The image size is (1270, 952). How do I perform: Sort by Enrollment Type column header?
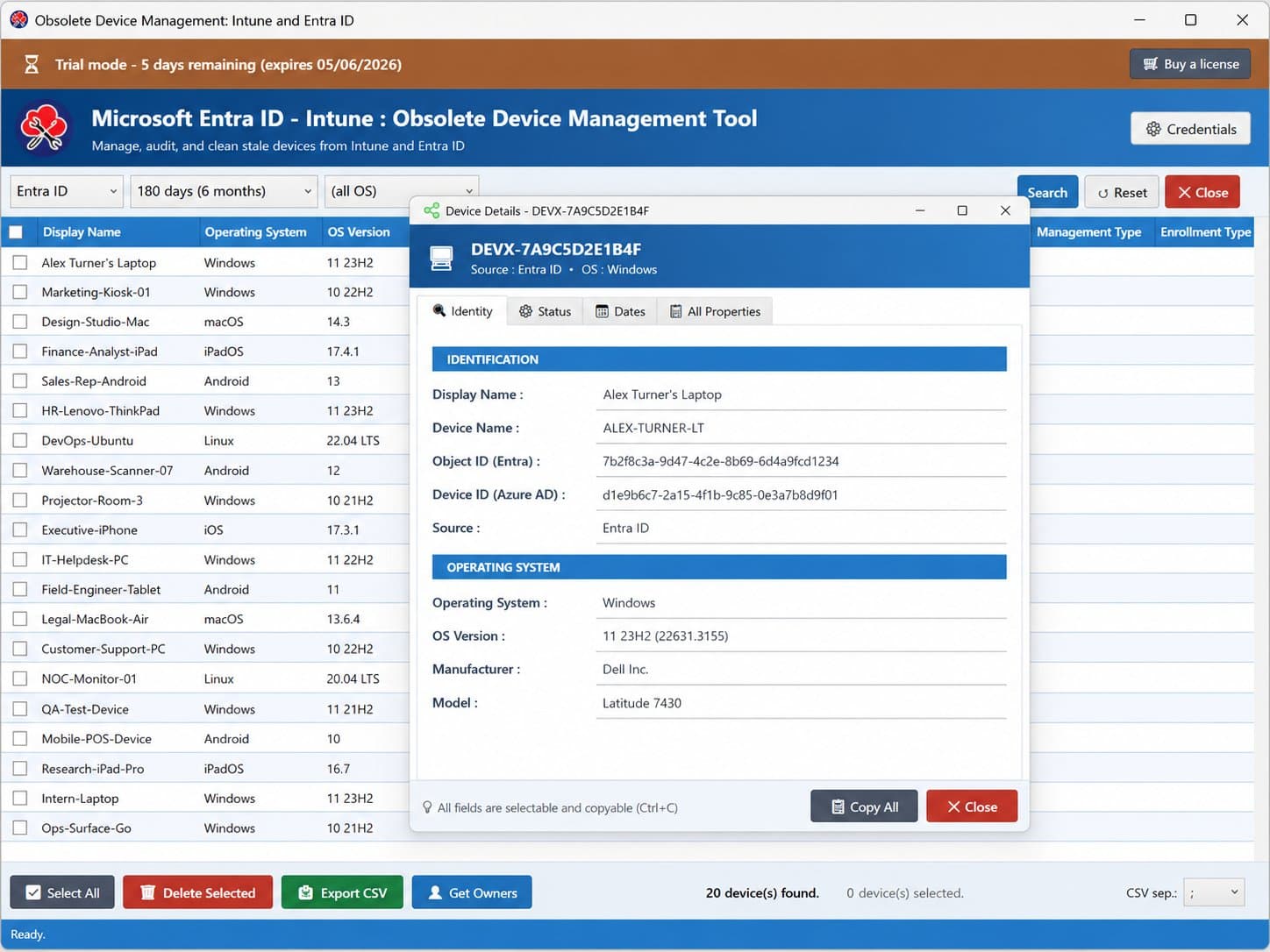click(x=1205, y=232)
